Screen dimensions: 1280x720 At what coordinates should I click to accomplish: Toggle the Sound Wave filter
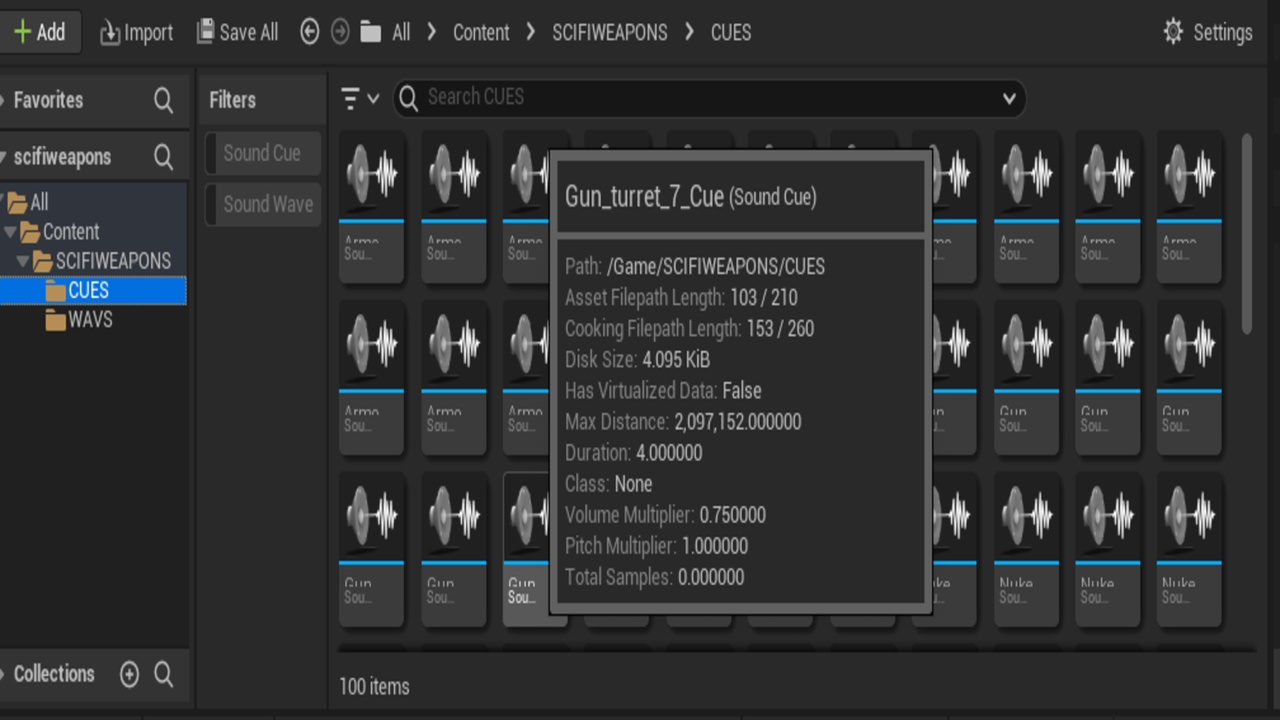pyautogui.click(x=262, y=204)
